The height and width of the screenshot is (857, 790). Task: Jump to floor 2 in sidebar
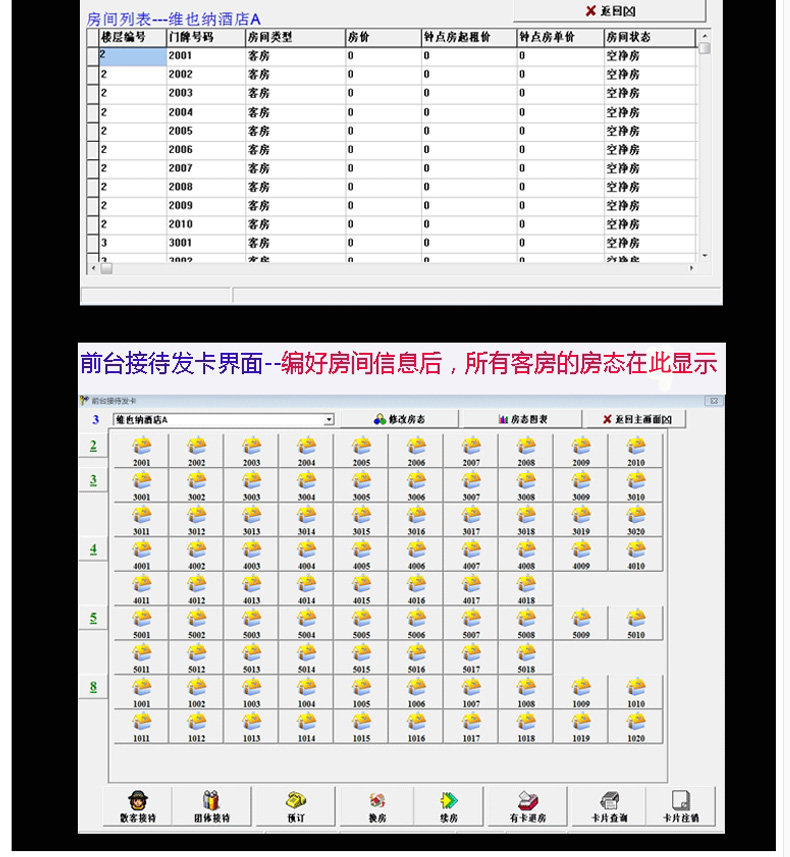tap(93, 446)
